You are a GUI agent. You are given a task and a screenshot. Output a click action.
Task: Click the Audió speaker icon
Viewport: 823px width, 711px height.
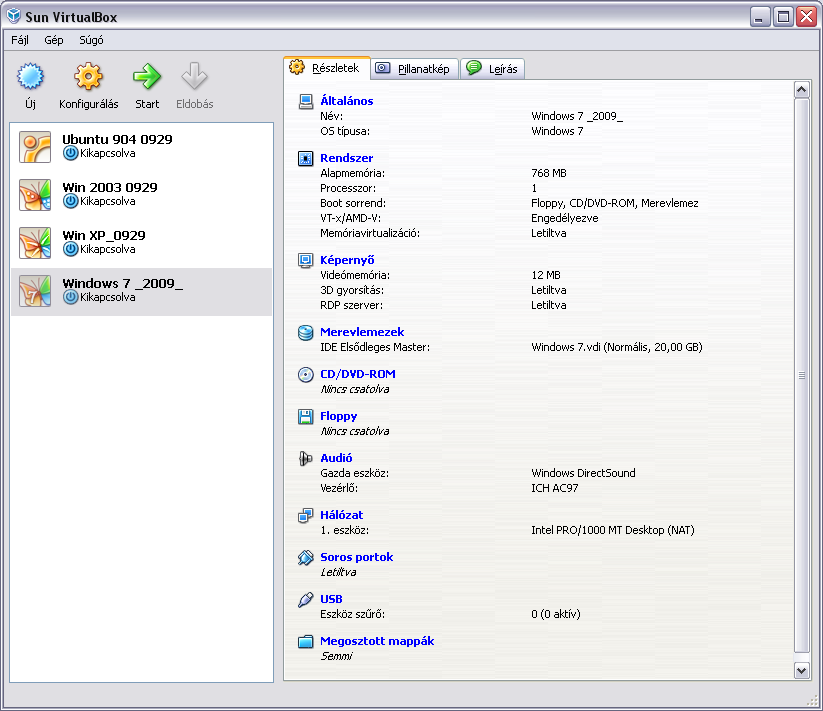(306, 459)
